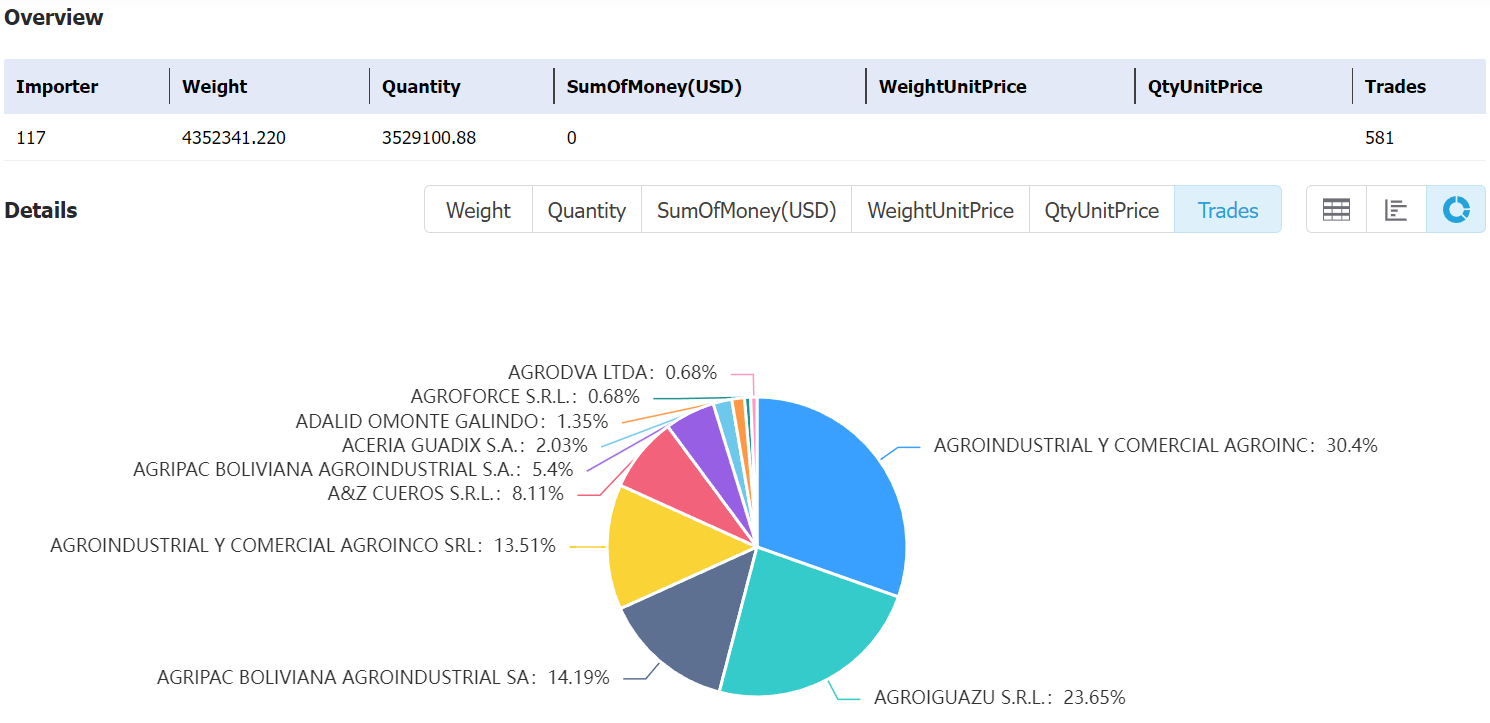Screen dimensions: 1490x723
Task: Click the Overview heading
Action: (54, 17)
